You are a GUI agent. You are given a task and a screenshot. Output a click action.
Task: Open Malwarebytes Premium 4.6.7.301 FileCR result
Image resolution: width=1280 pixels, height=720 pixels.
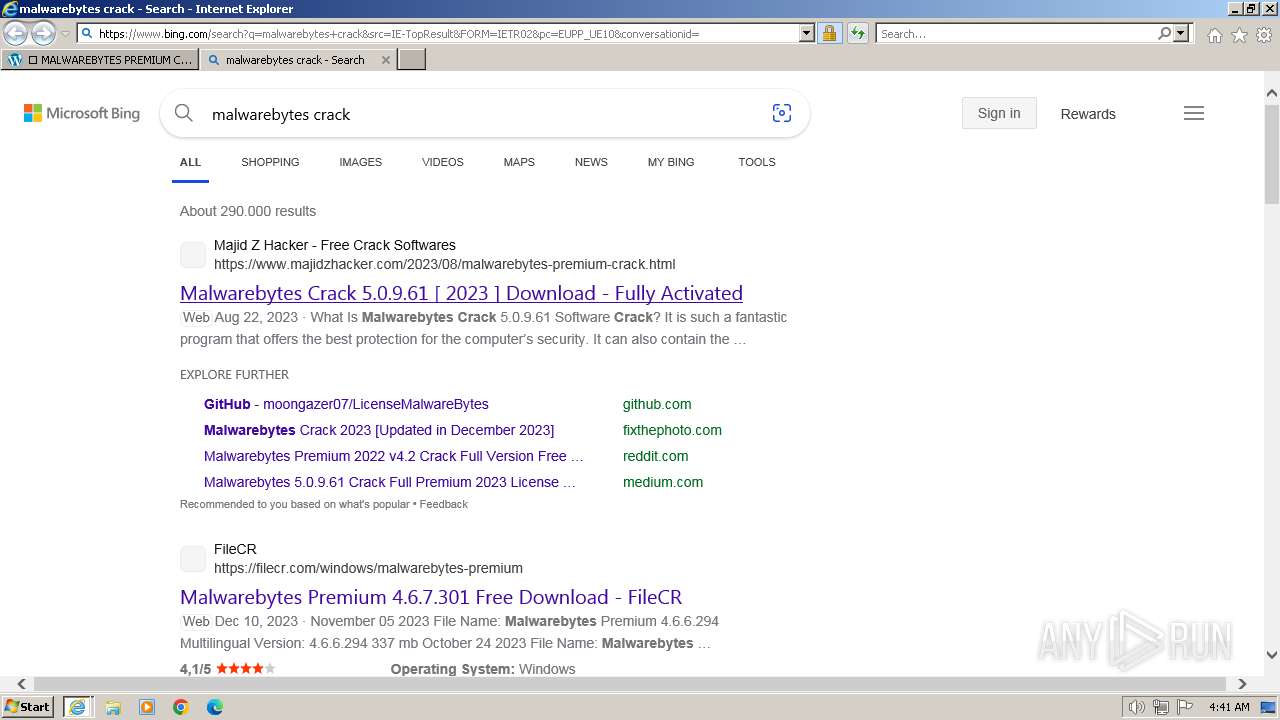point(431,597)
